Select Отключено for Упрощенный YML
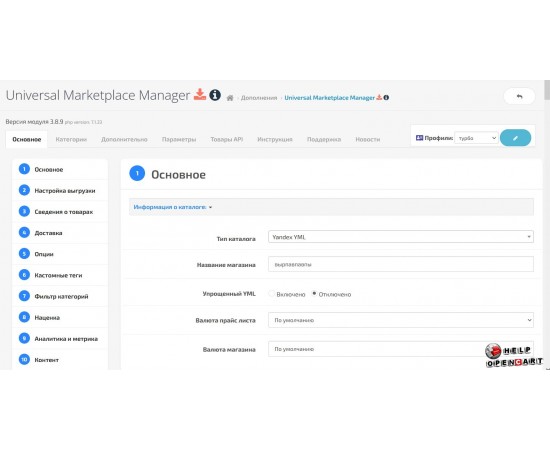 (314, 293)
